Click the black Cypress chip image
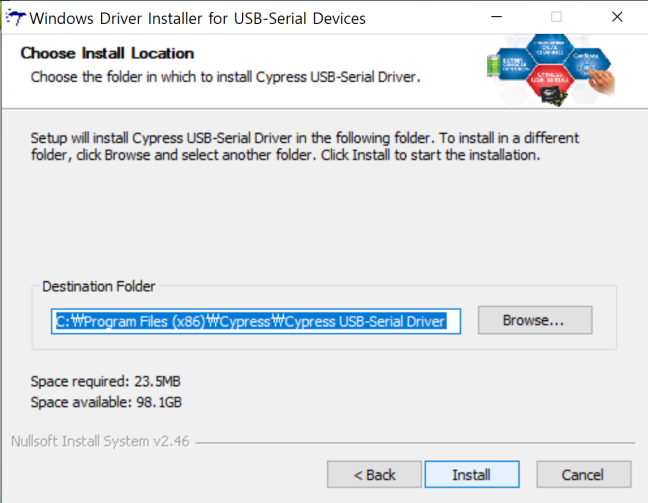 554,96
